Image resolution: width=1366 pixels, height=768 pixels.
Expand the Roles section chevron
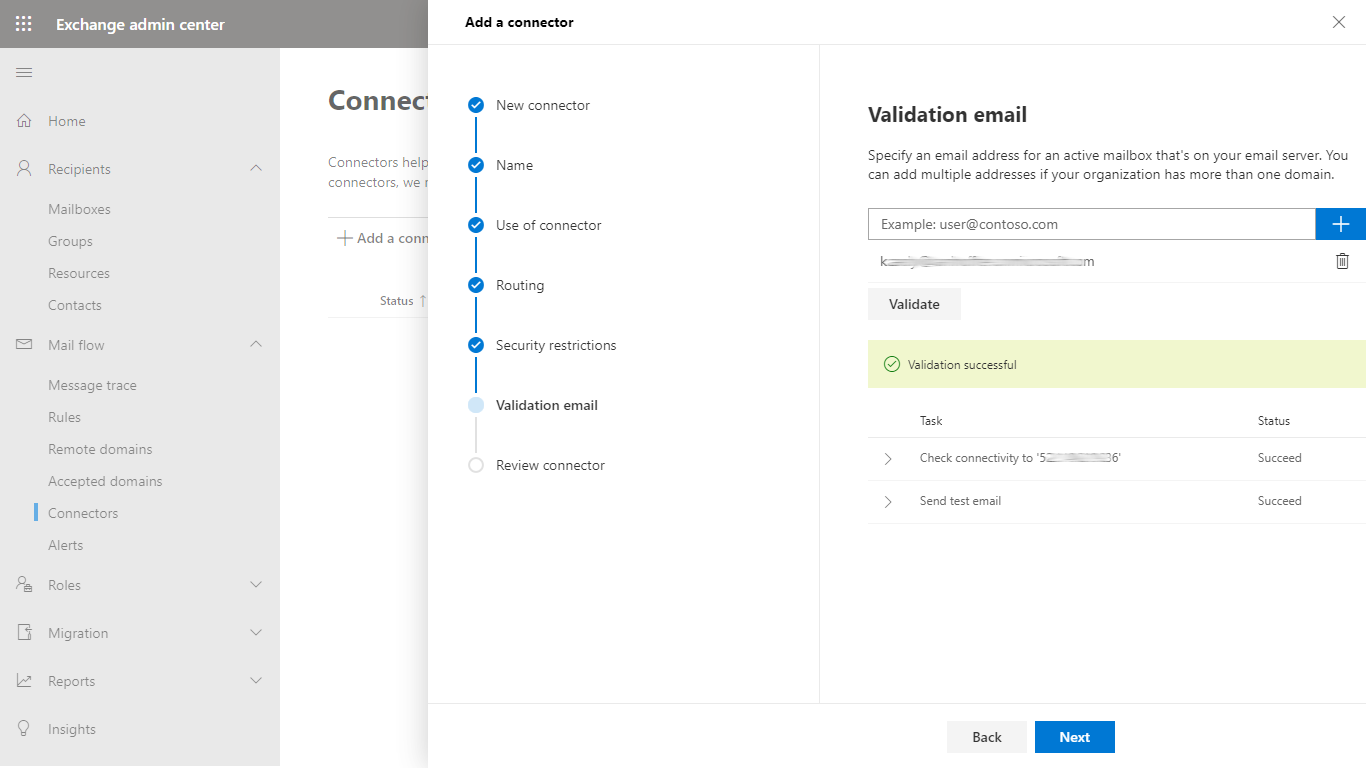coord(256,585)
